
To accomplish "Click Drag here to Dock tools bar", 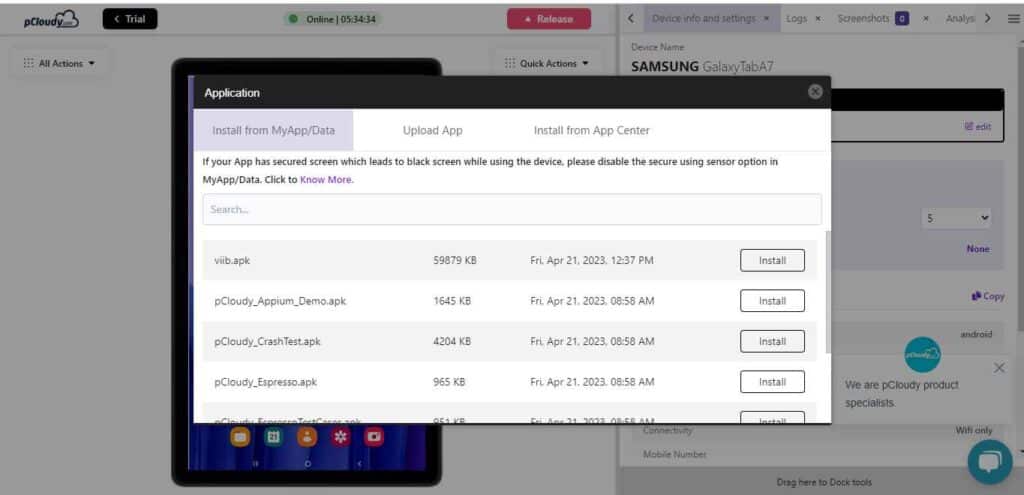I will click(x=824, y=483).
